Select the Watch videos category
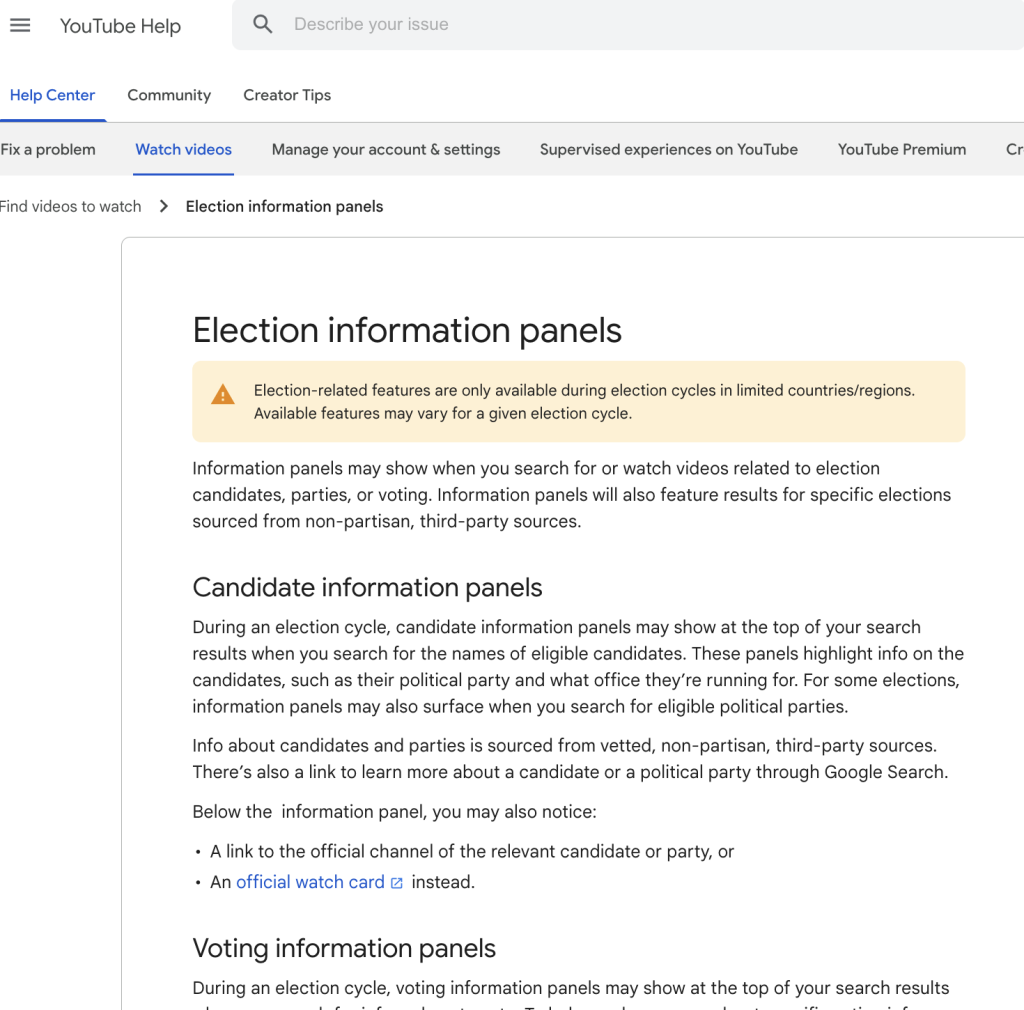The image size is (1024, 1010). (184, 150)
